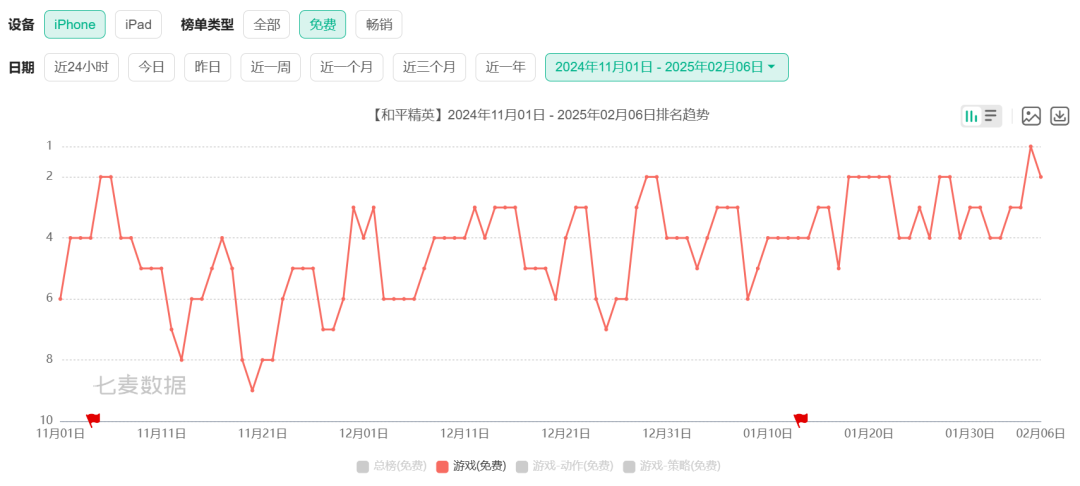Choose 畅销 chart type

pos(379,25)
